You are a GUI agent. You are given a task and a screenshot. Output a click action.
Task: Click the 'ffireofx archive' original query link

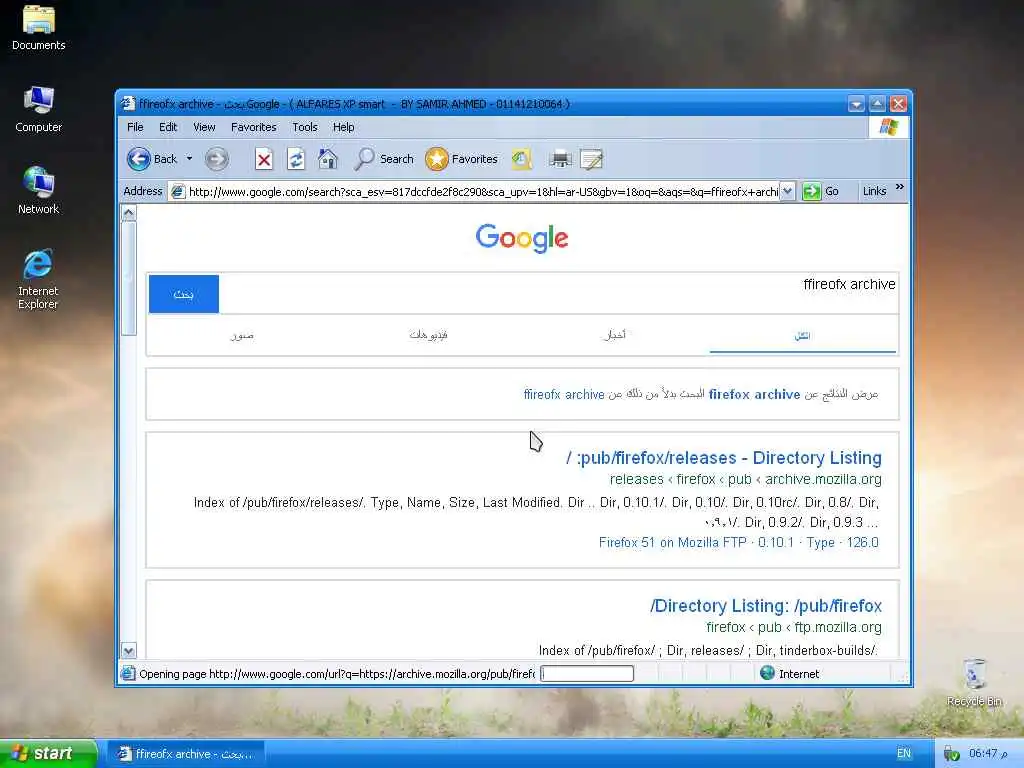(x=564, y=394)
